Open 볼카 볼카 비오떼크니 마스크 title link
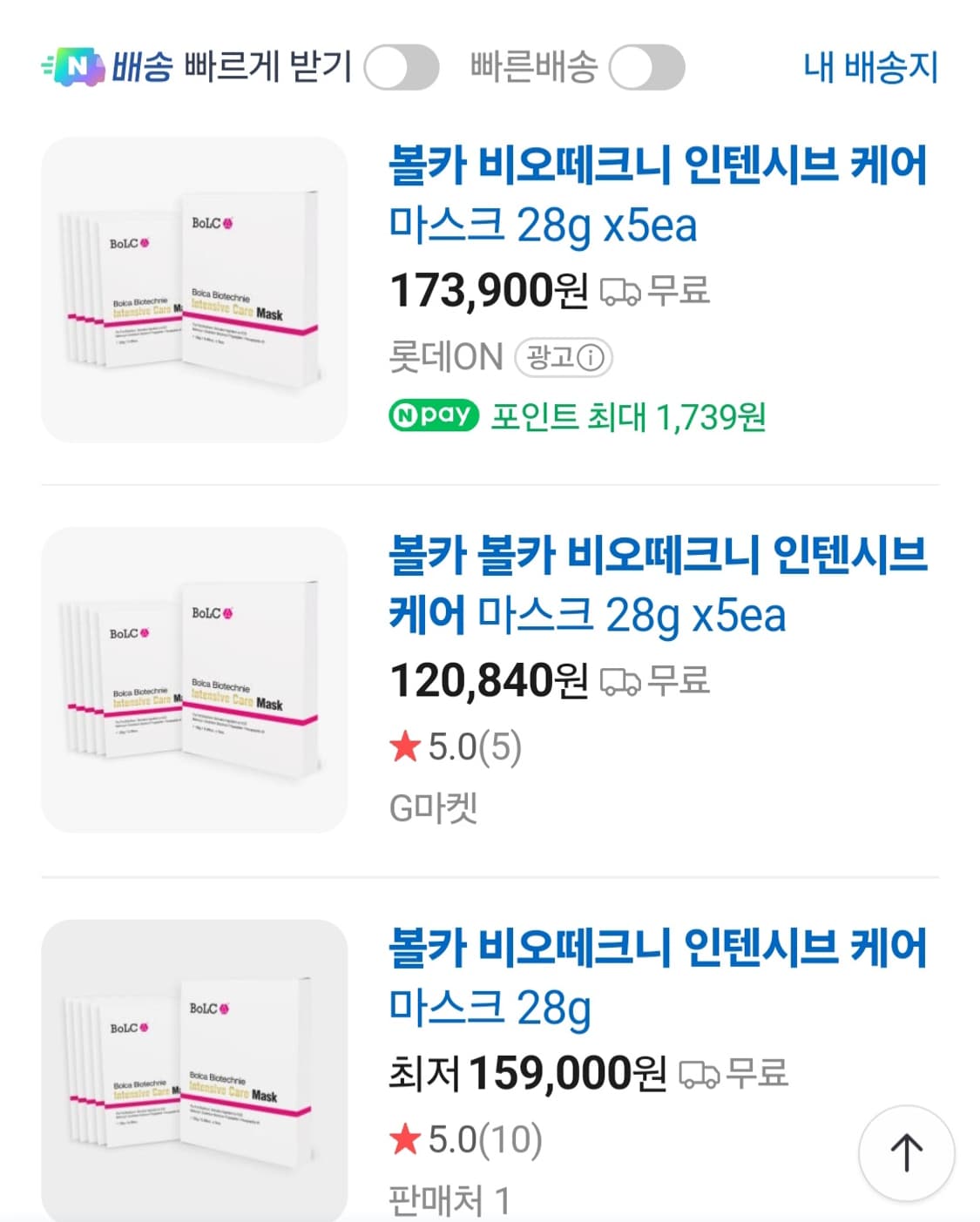The width and height of the screenshot is (980, 1222). click(x=657, y=584)
